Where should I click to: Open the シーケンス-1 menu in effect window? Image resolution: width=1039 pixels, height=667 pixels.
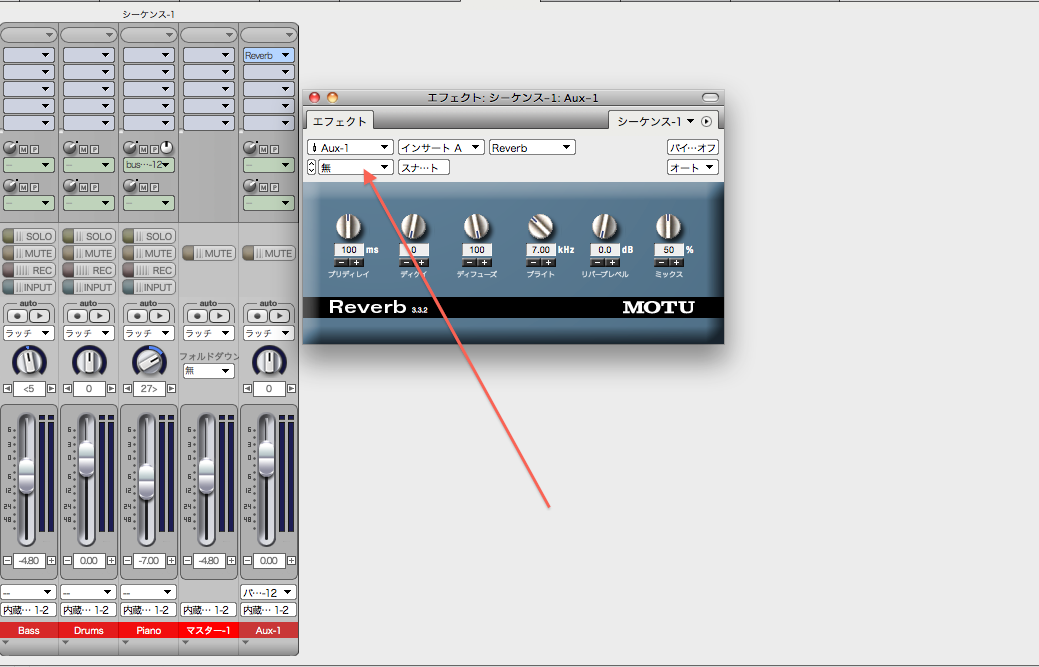[x=655, y=121]
